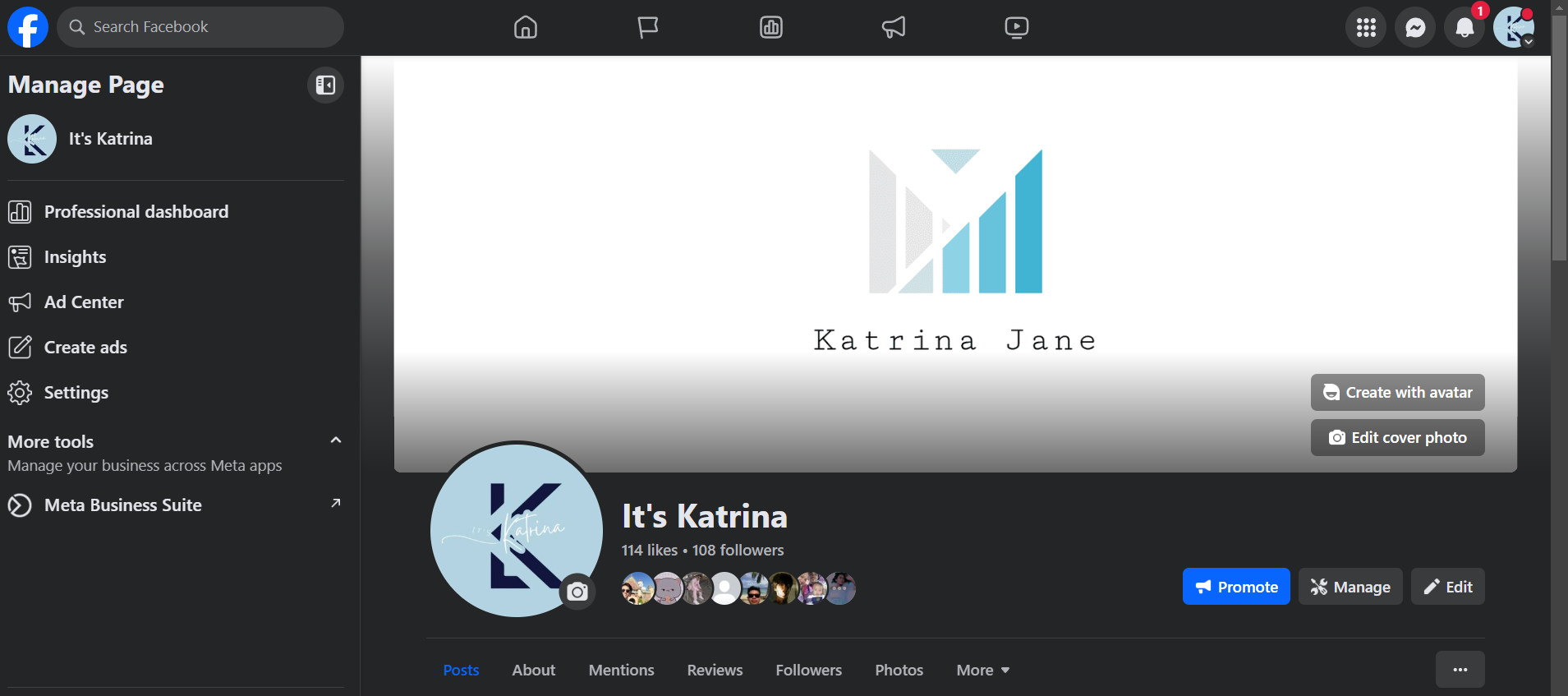Collapse the More tools section
Image resolution: width=1568 pixels, height=696 pixels.
coord(335,440)
